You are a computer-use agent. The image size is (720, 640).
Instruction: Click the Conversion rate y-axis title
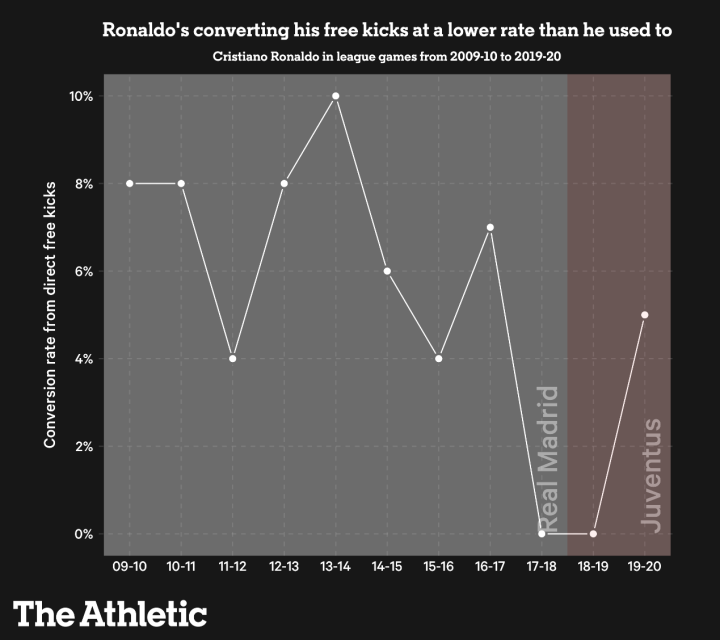[x=50, y=315]
